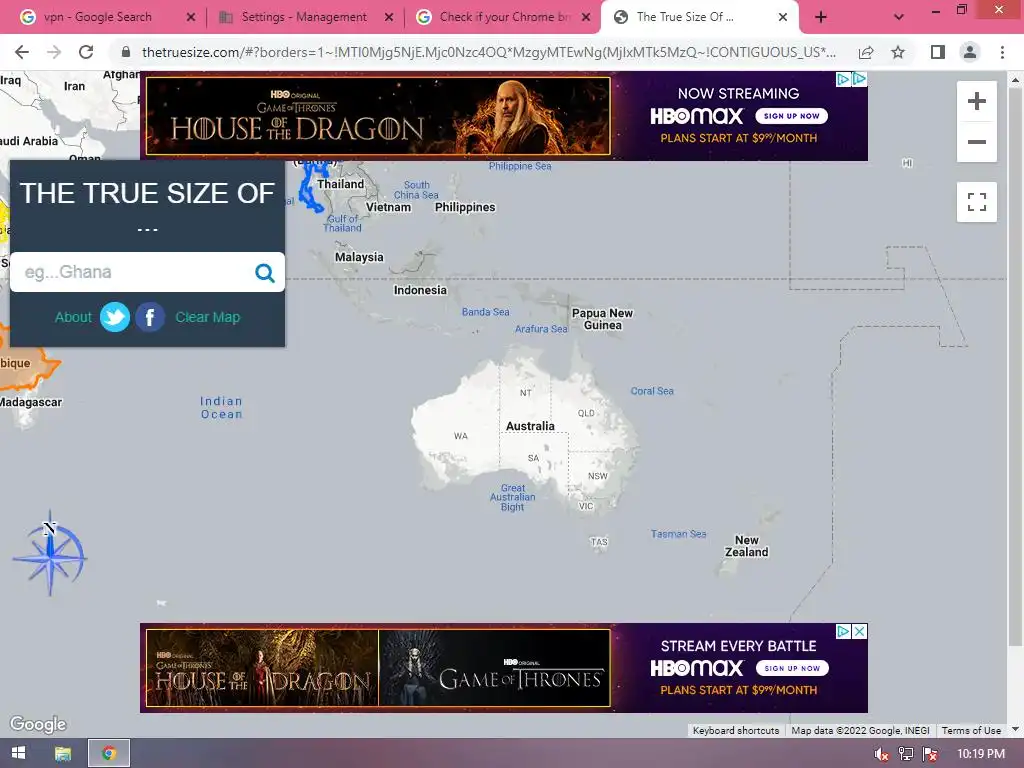Open the profile avatar menu
This screenshot has width=1024, height=768.
(x=970, y=52)
